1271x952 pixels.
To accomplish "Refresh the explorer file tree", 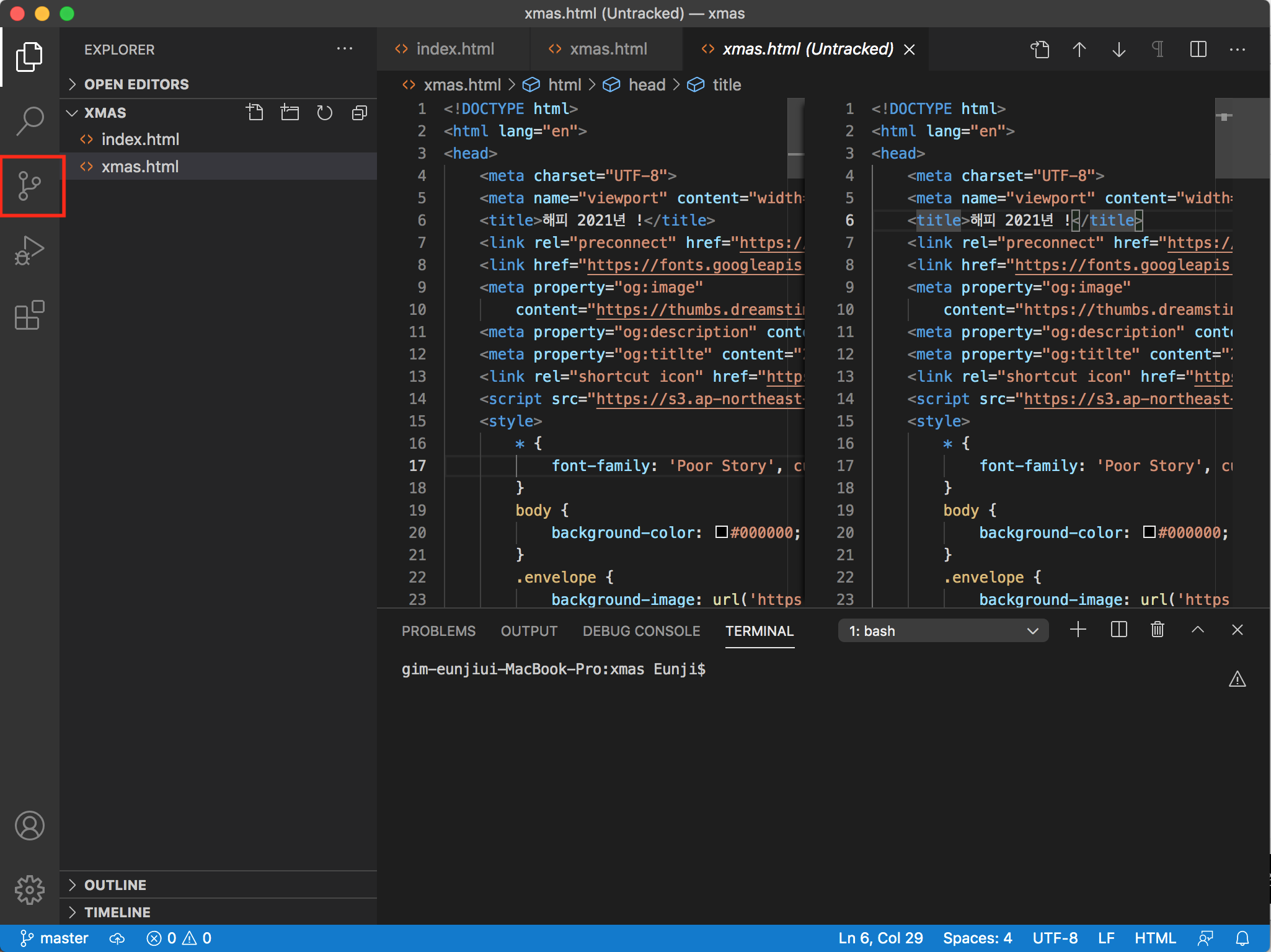I will pyautogui.click(x=324, y=113).
